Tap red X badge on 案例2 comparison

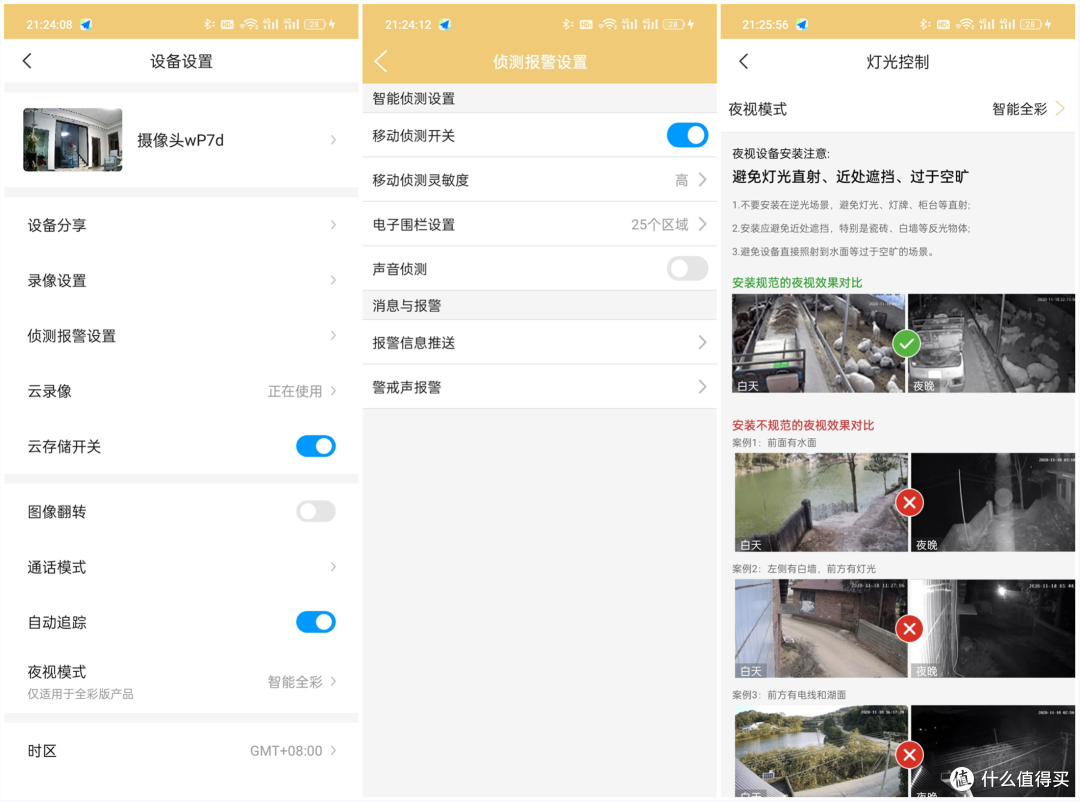tap(909, 628)
